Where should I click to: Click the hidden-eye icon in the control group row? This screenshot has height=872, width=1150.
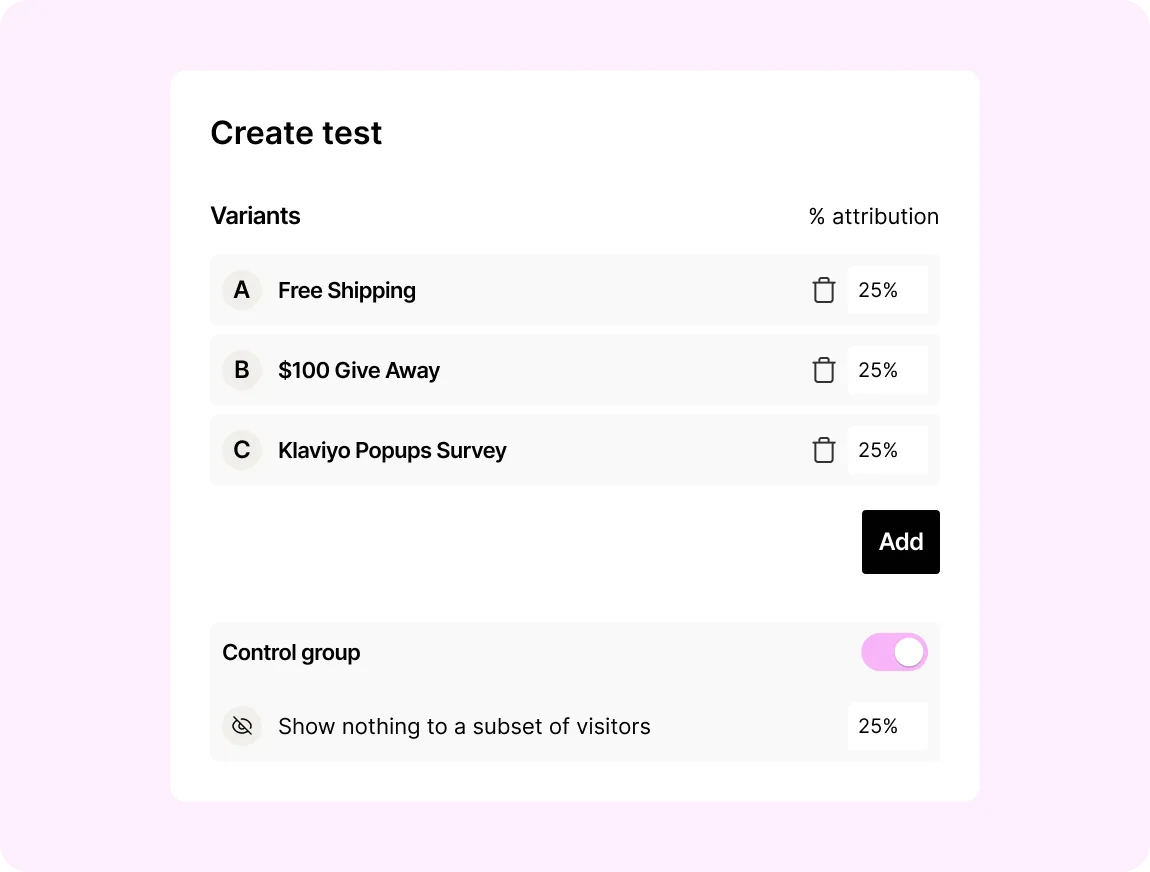(241, 726)
